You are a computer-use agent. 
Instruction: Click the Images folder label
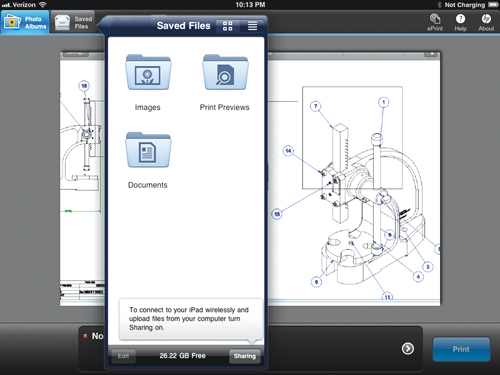point(148,107)
